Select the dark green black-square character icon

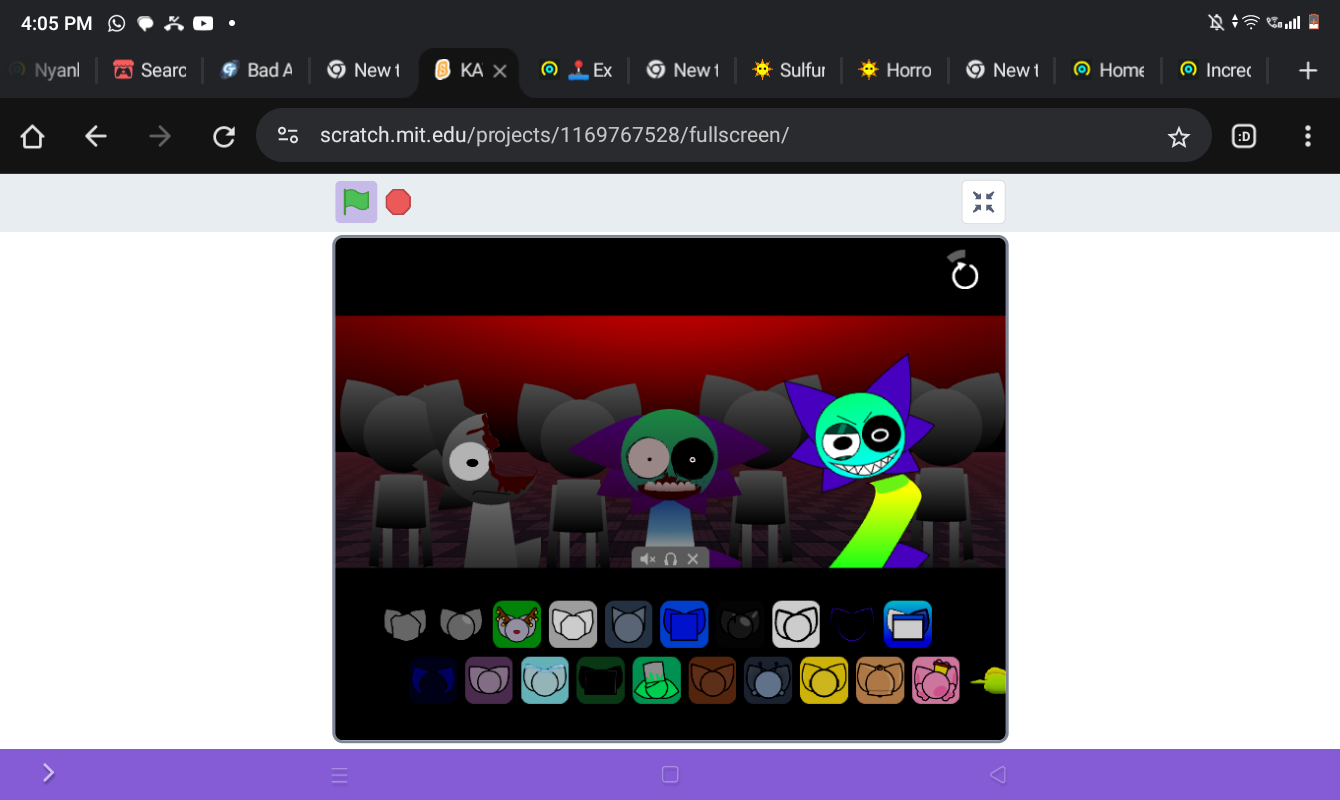pos(601,680)
